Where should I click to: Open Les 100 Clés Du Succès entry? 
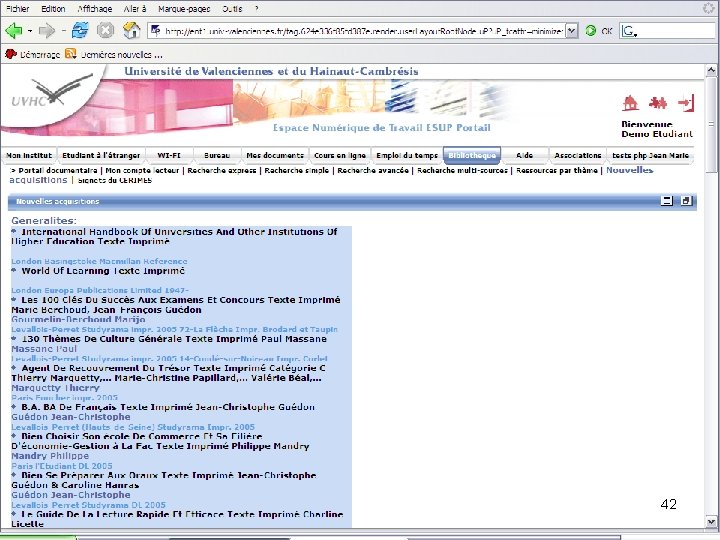tap(176, 305)
